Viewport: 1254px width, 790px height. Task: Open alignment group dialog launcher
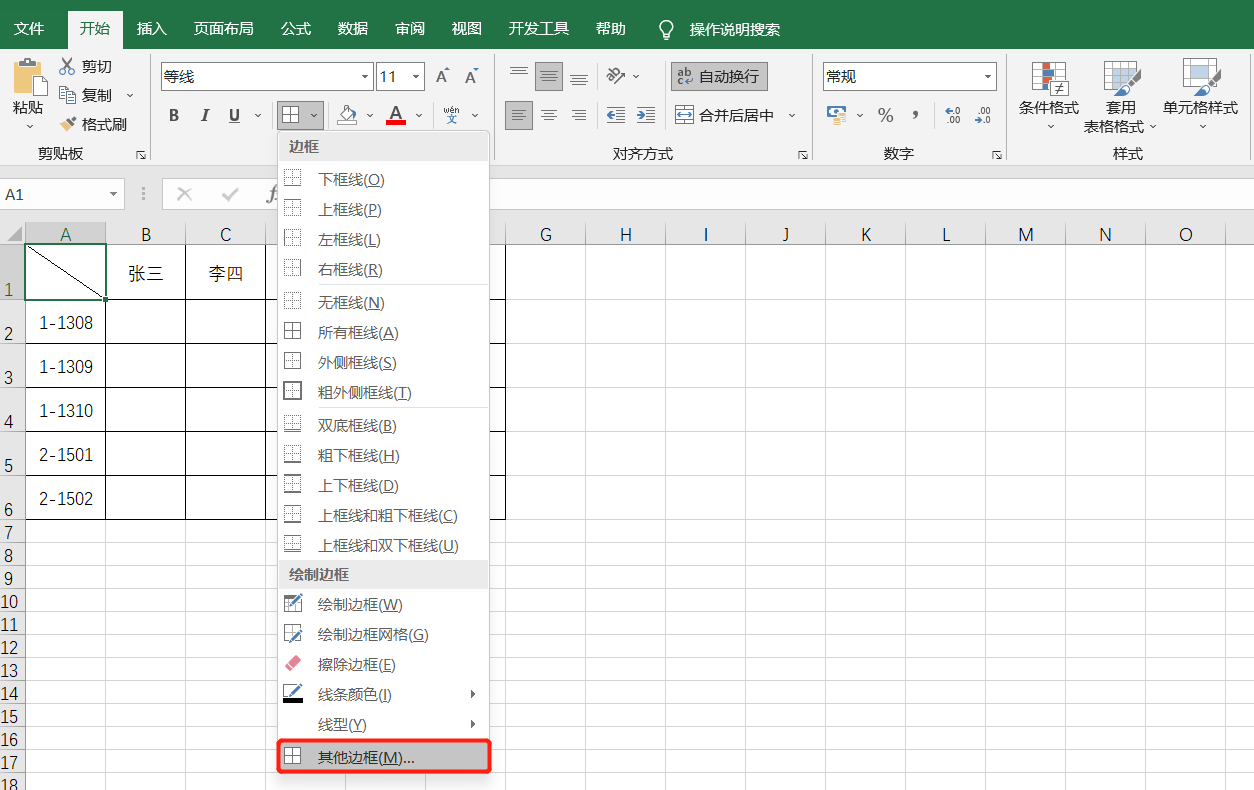pyautogui.click(x=802, y=155)
